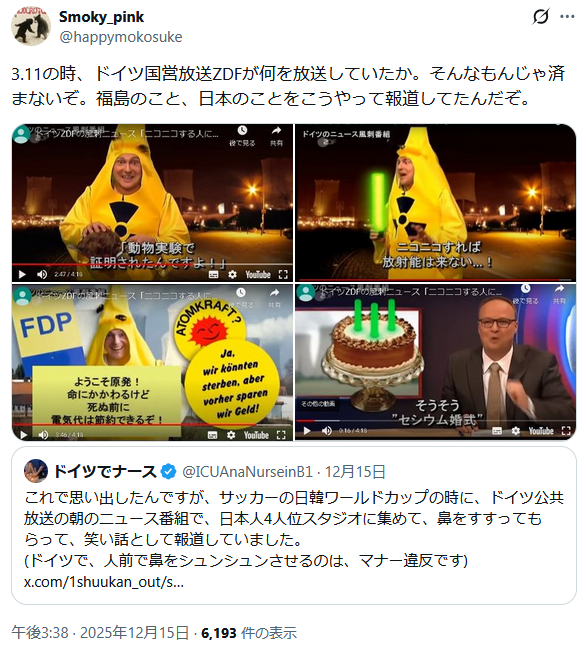Open Smoky_pink profile avatar
The height and width of the screenshot is (649, 586).
click(x=31, y=26)
